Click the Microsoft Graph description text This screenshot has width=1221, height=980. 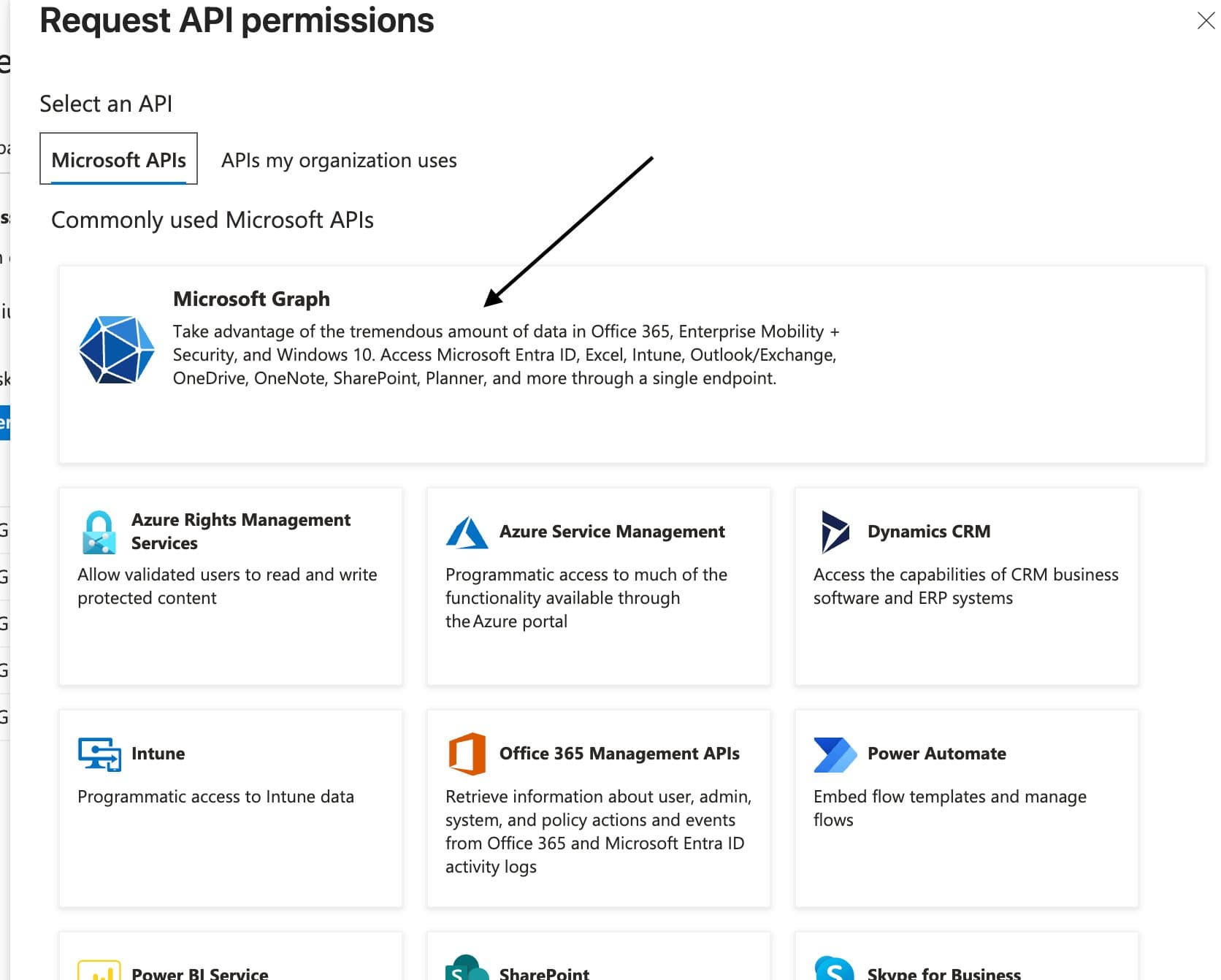pyautogui.click(x=506, y=355)
